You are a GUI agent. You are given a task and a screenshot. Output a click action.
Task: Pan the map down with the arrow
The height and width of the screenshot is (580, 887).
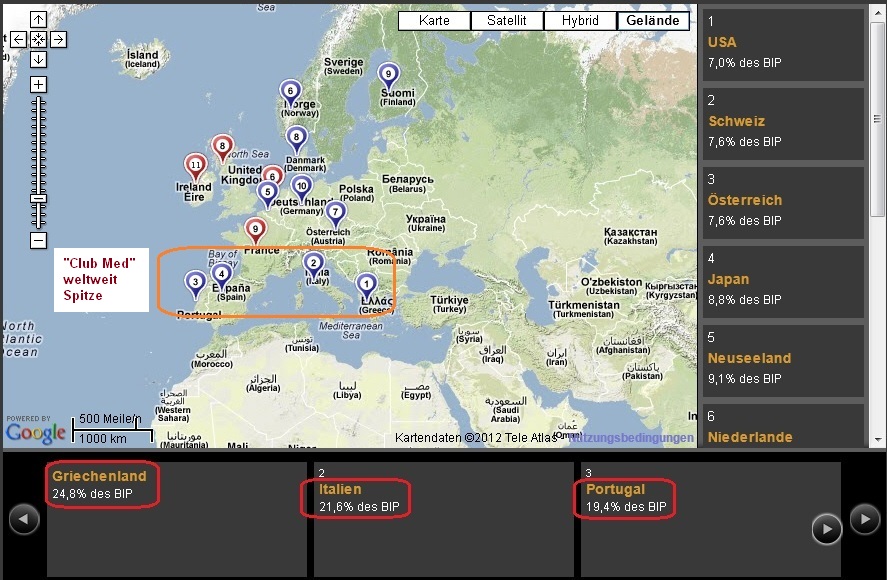38,59
